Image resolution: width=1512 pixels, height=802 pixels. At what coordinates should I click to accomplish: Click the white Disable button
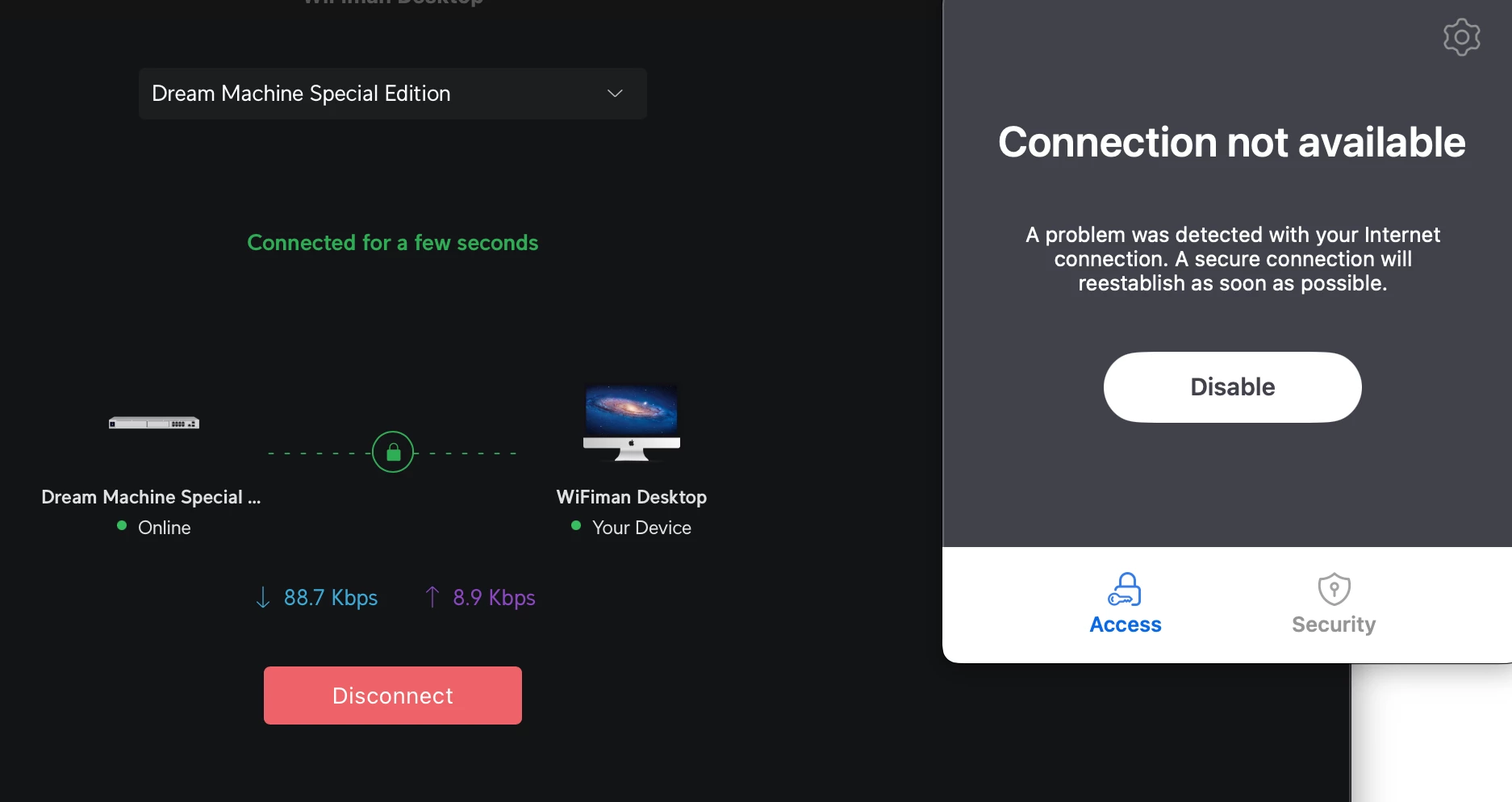click(x=1232, y=386)
